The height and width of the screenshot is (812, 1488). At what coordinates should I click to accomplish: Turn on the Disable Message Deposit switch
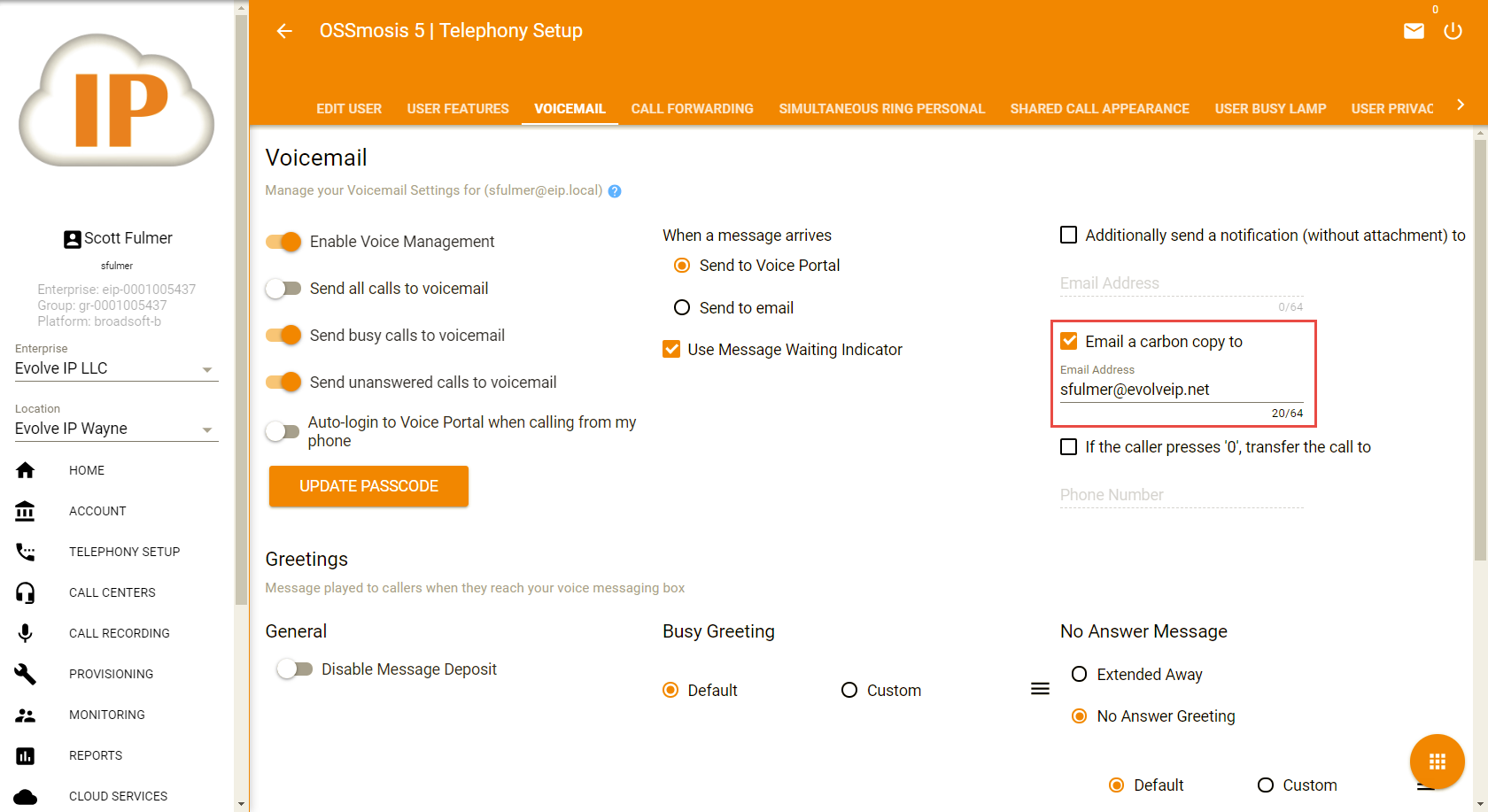[x=295, y=669]
